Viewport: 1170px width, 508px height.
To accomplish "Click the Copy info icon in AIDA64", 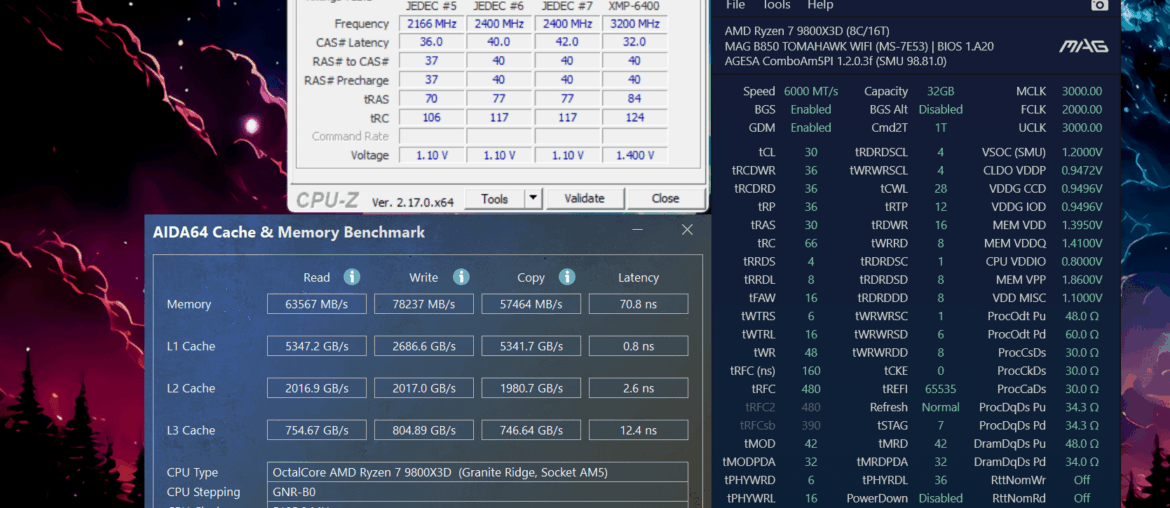I will [x=567, y=277].
